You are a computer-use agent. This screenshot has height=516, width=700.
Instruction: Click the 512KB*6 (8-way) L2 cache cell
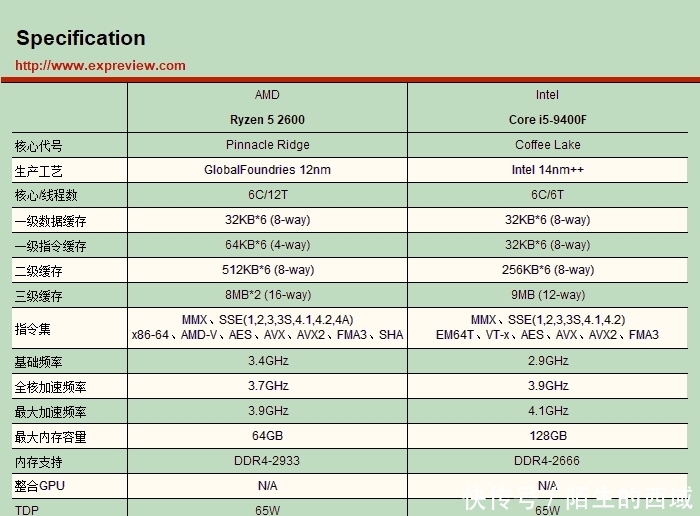267,270
